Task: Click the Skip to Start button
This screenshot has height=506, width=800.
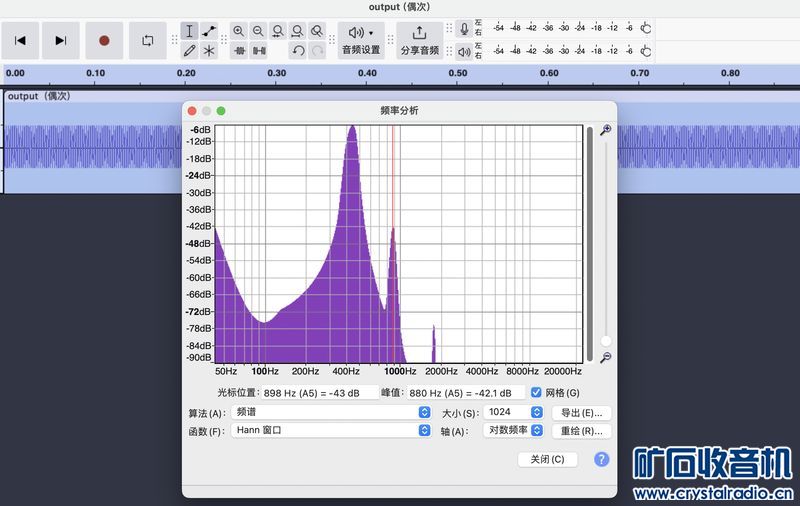Action: [20, 40]
